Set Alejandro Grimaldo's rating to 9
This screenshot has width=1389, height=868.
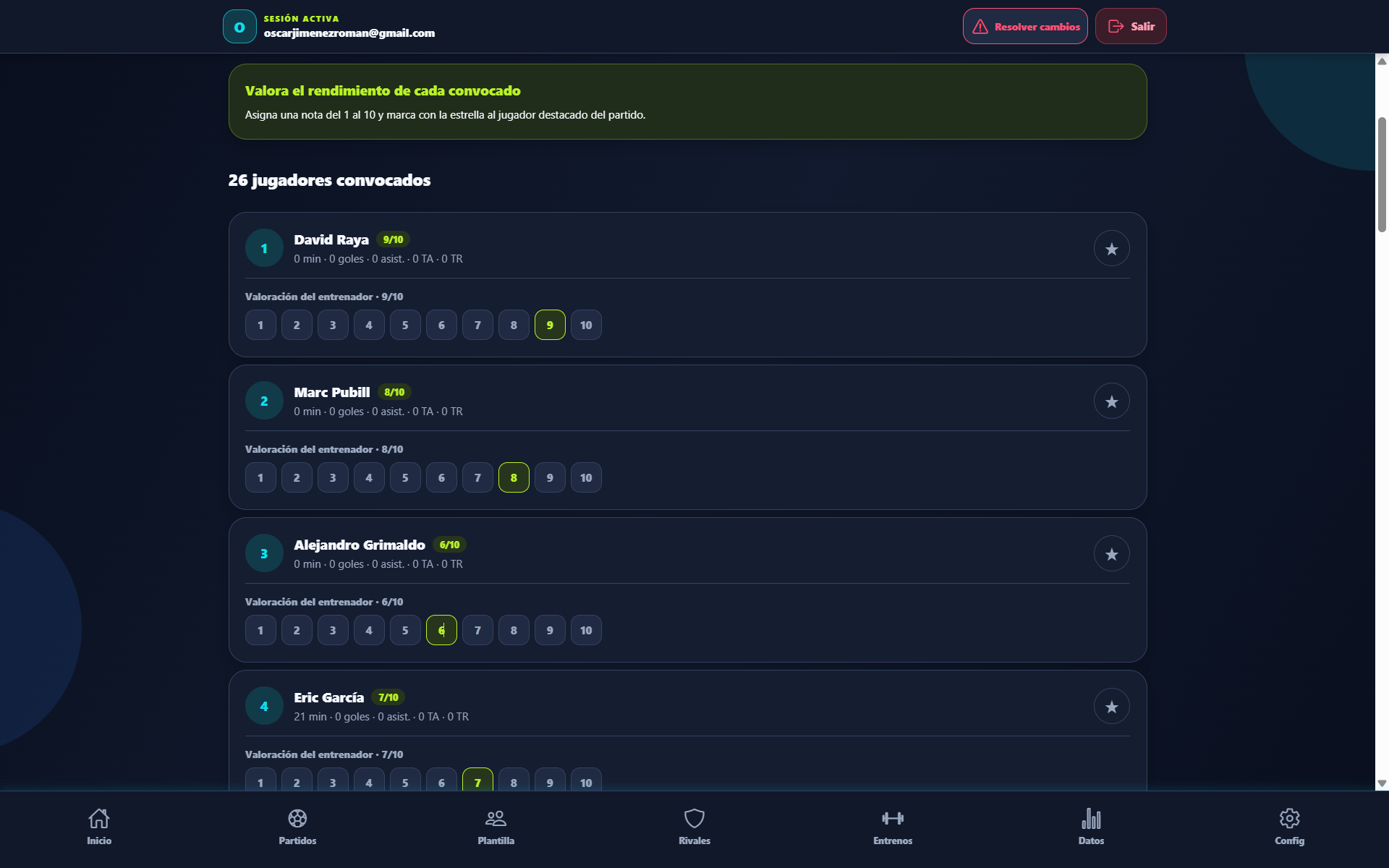click(x=550, y=630)
